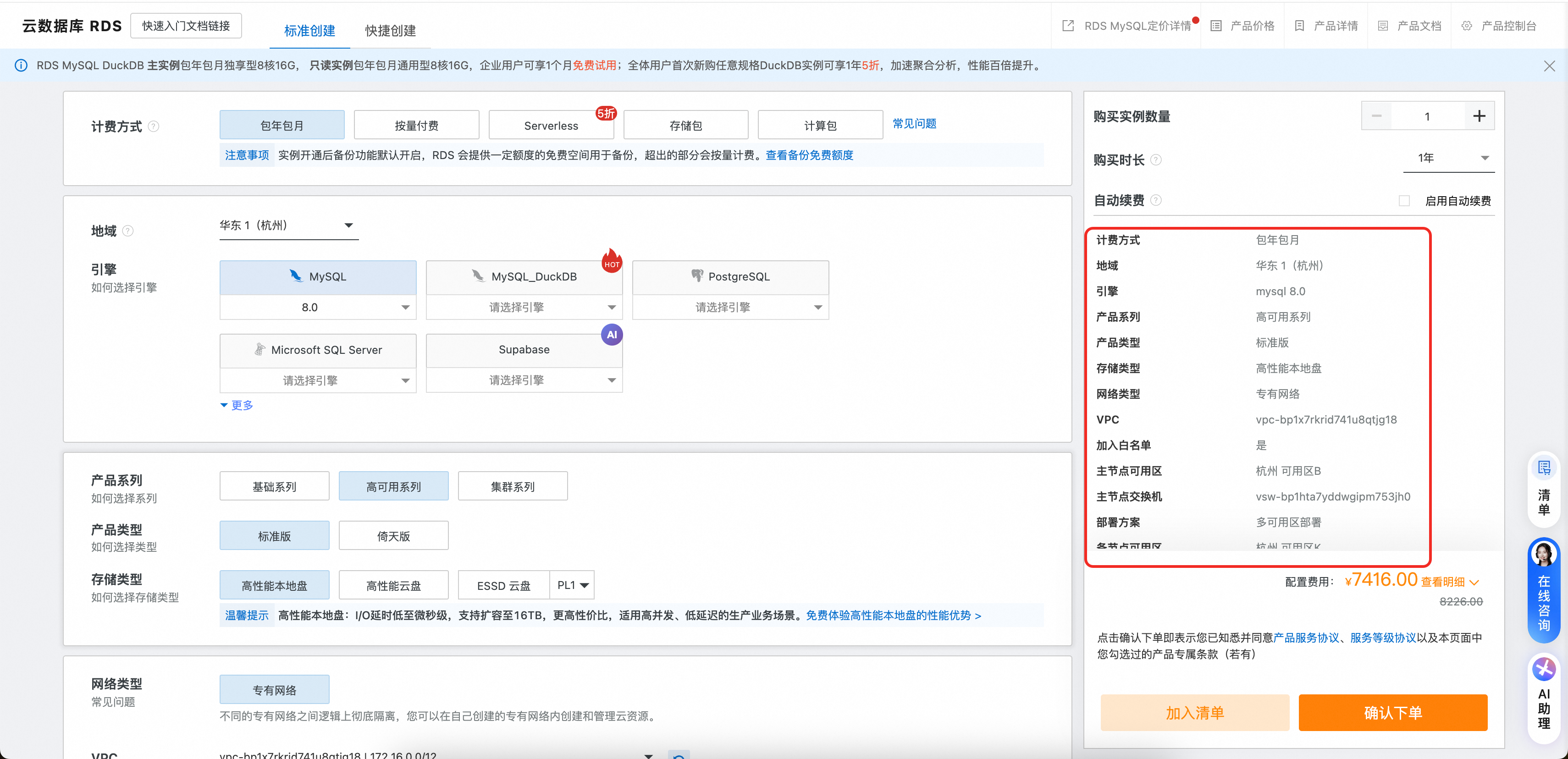Click the help icon beside 购买时长

pos(1156,159)
